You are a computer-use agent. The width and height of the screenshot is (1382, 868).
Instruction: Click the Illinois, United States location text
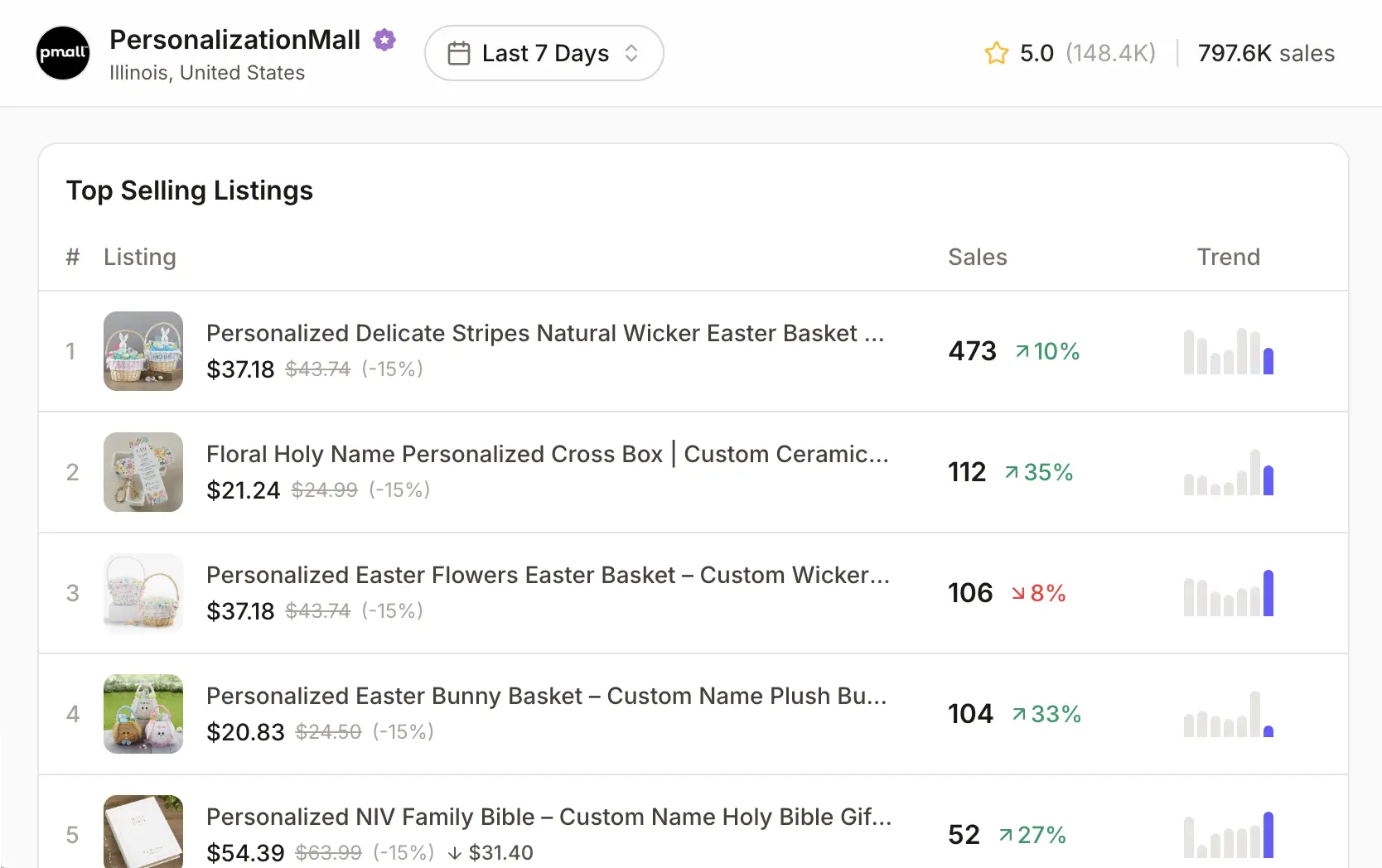click(x=207, y=73)
